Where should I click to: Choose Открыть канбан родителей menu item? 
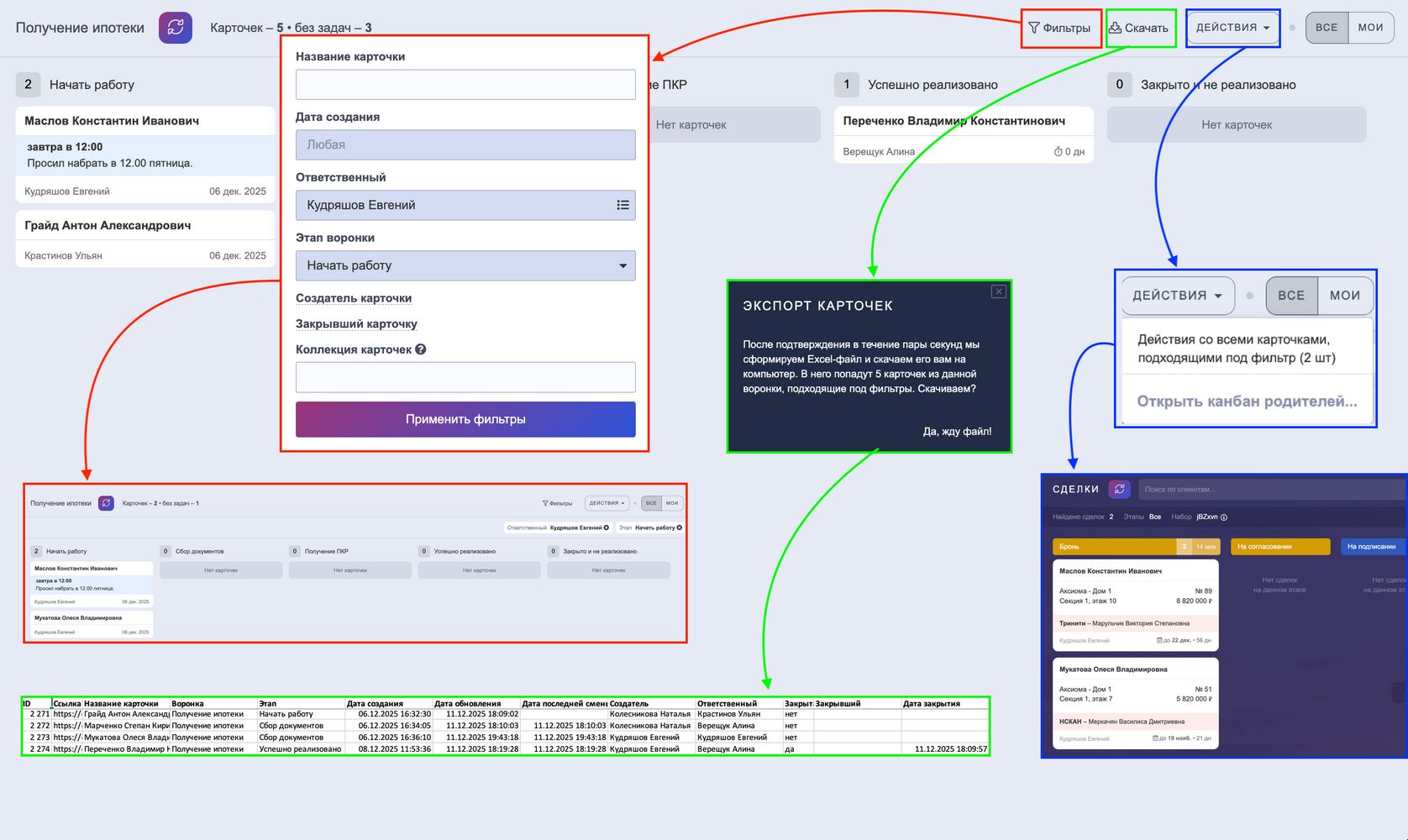pyautogui.click(x=1247, y=402)
